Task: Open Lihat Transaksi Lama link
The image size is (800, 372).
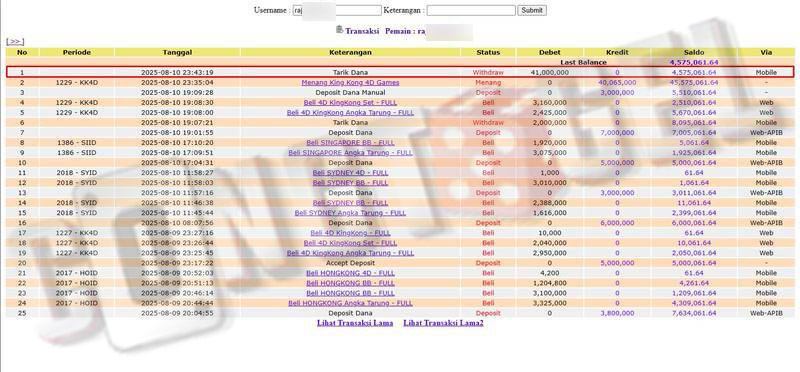Action: pos(355,323)
